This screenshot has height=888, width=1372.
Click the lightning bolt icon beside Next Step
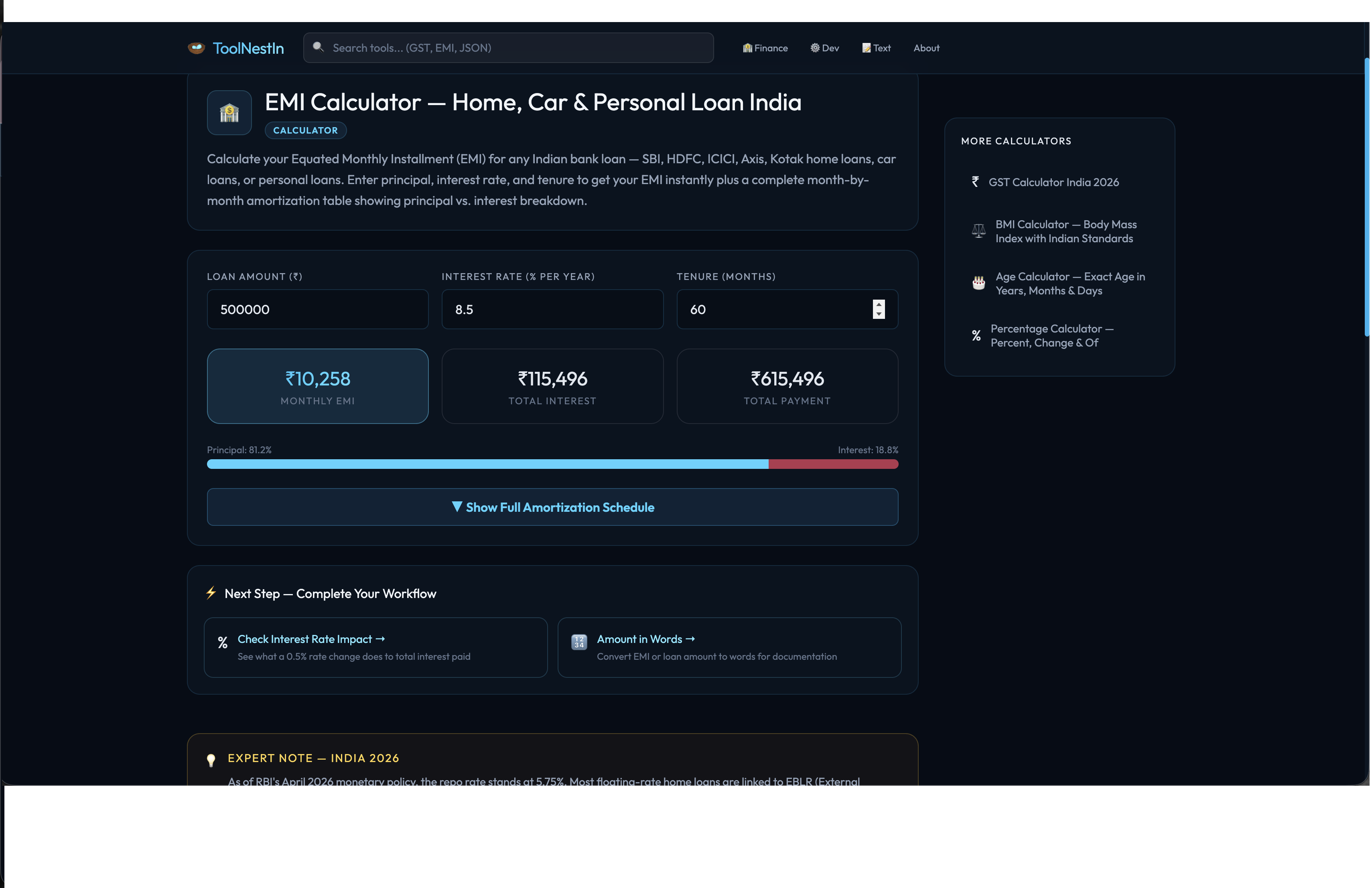click(x=211, y=594)
